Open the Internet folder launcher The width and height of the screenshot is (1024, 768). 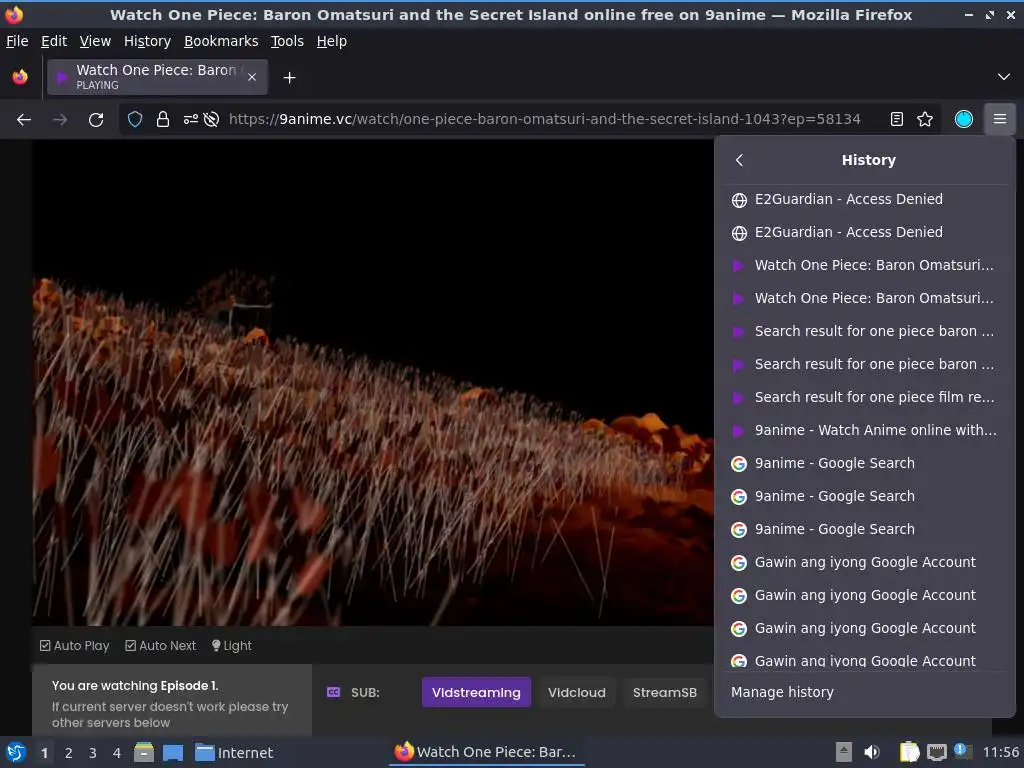coord(234,753)
